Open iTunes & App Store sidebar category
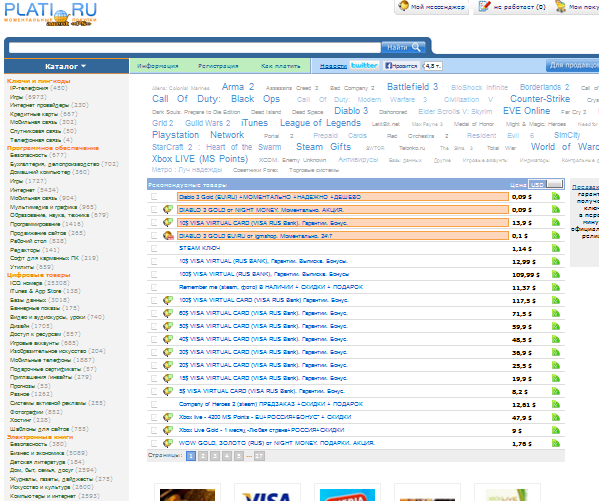599x501 pixels. click(45, 291)
